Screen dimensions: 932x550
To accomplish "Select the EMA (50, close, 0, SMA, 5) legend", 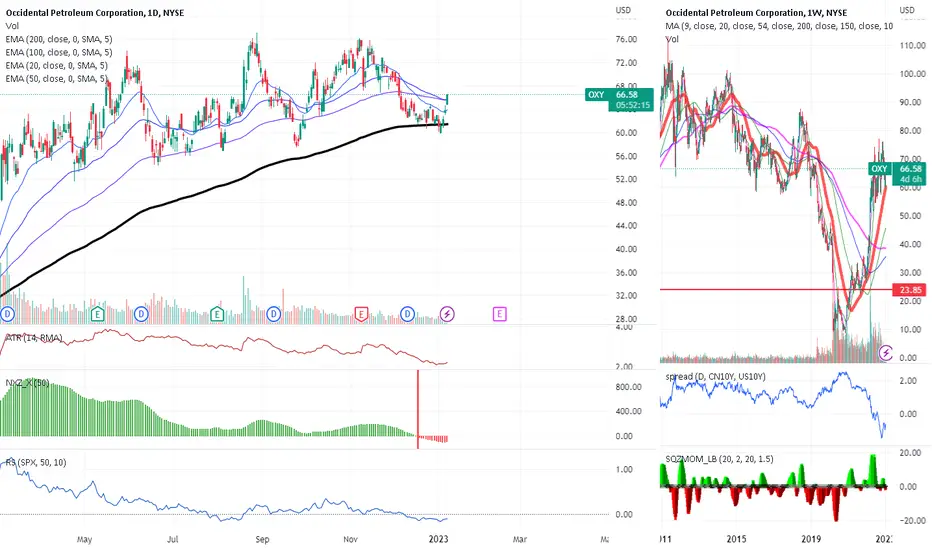I will 56,78.
